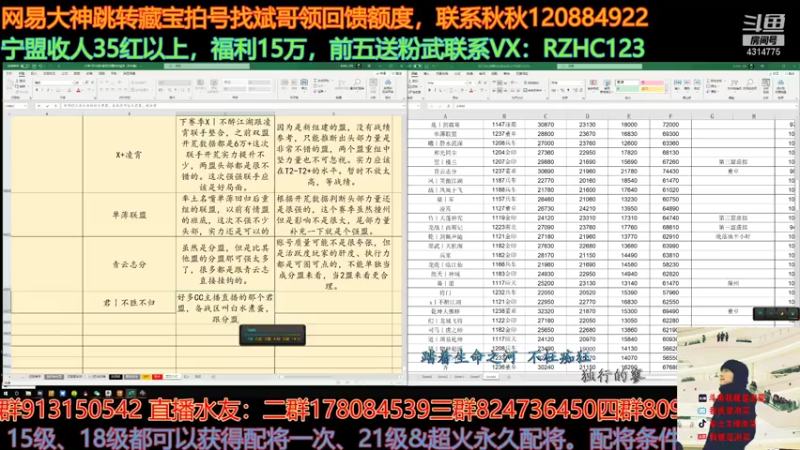Click Delete cells icon in right Excel
Screen dimensions: 800x450
coord(687,84)
